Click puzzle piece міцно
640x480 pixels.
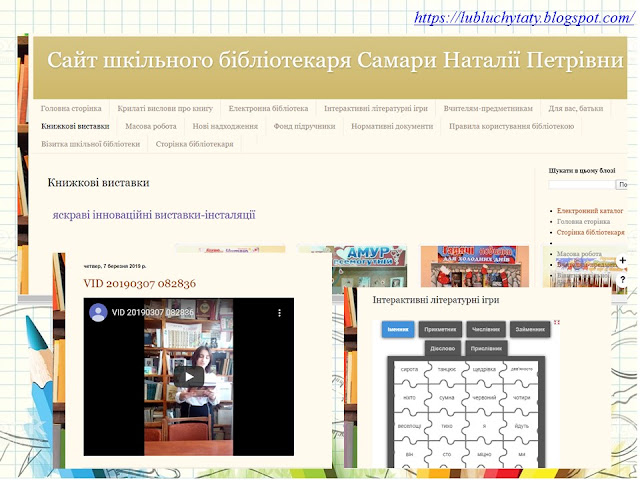pyautogui.click(x=484, y=454)
